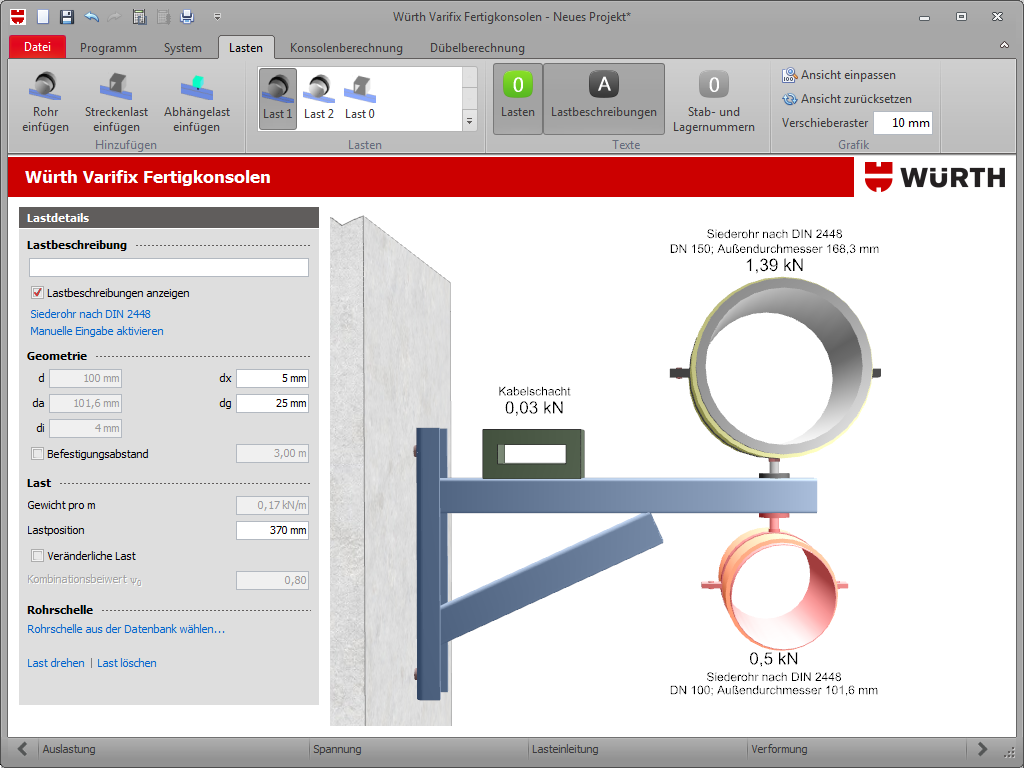Click the Last löschen link
This screenshot has width=1024, height=768.
[x=127, y=663]
